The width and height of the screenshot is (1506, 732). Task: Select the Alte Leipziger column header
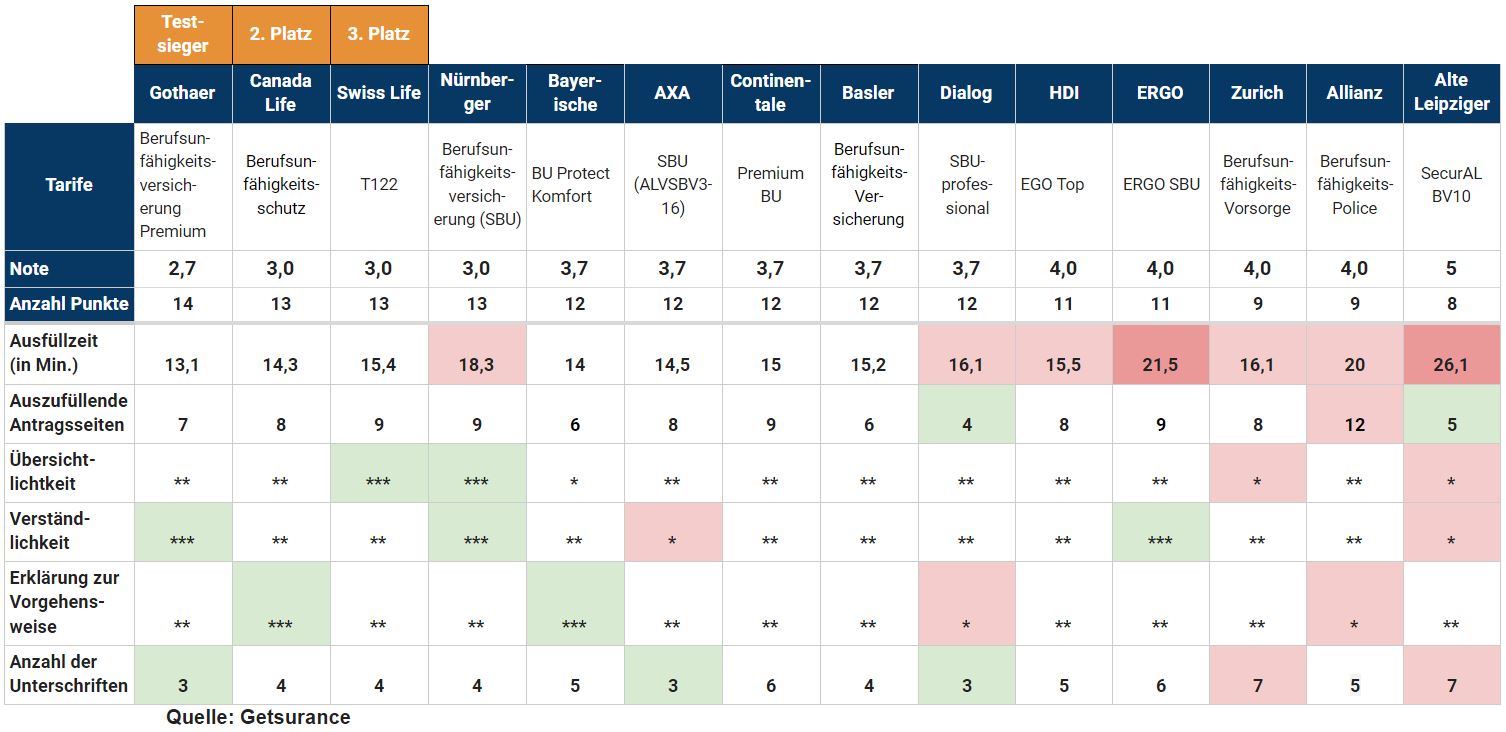click(1451, 93)
